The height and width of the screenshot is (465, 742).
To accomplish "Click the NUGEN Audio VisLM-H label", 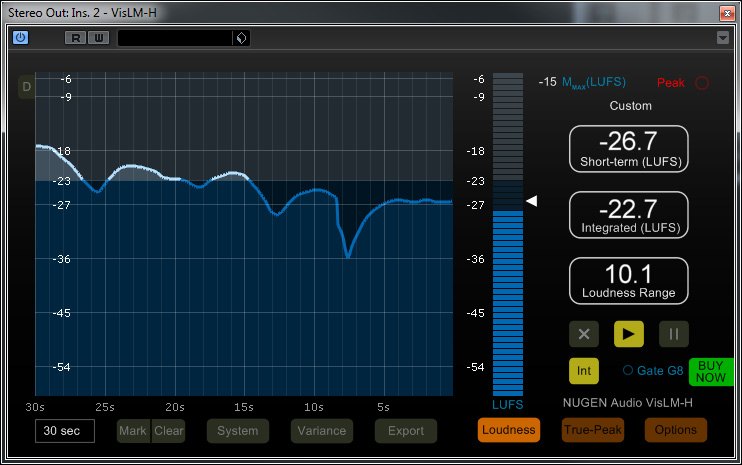I will click(627, 403).
